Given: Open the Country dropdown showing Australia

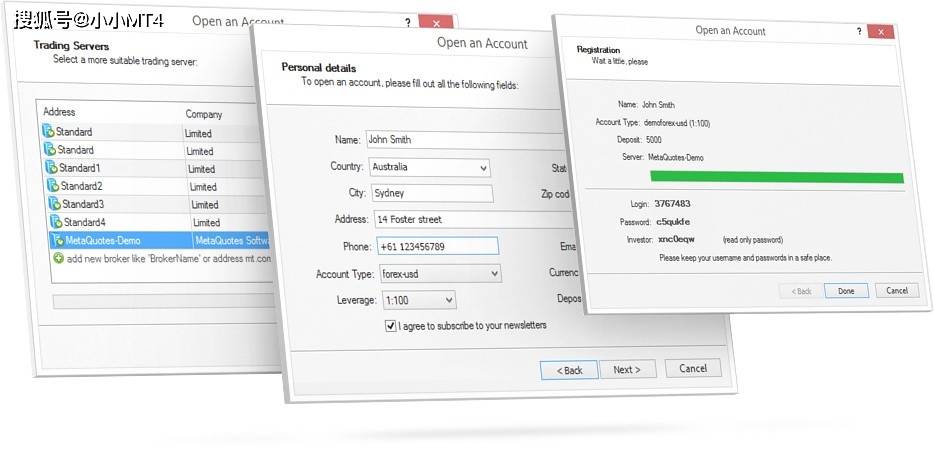Looking at the screenshot, I should point(429,168).
